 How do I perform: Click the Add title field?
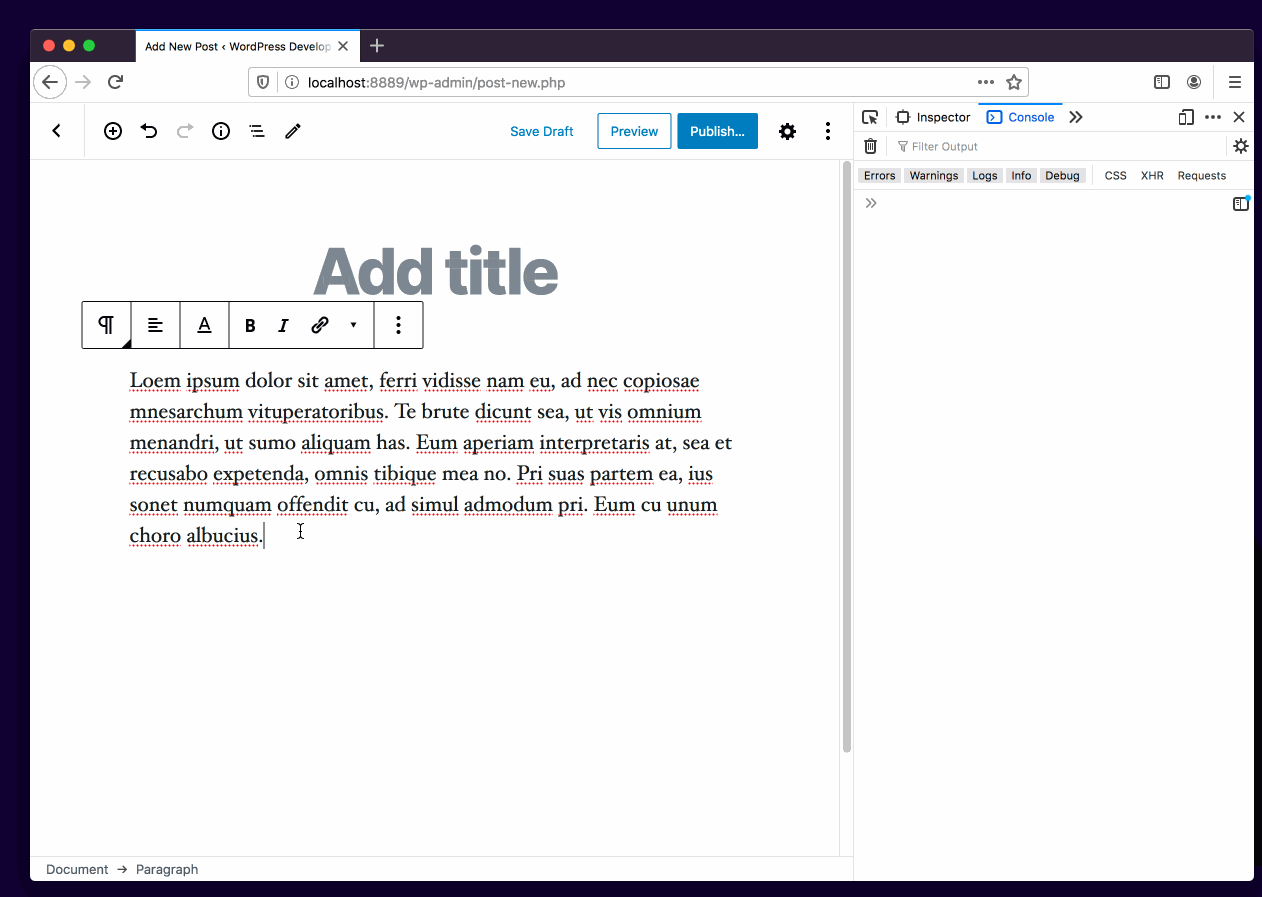pos(435,271)
